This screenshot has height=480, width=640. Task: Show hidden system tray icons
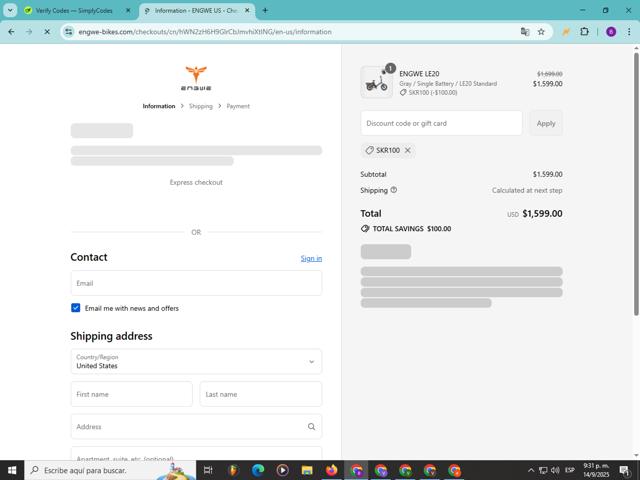point(531,470)
